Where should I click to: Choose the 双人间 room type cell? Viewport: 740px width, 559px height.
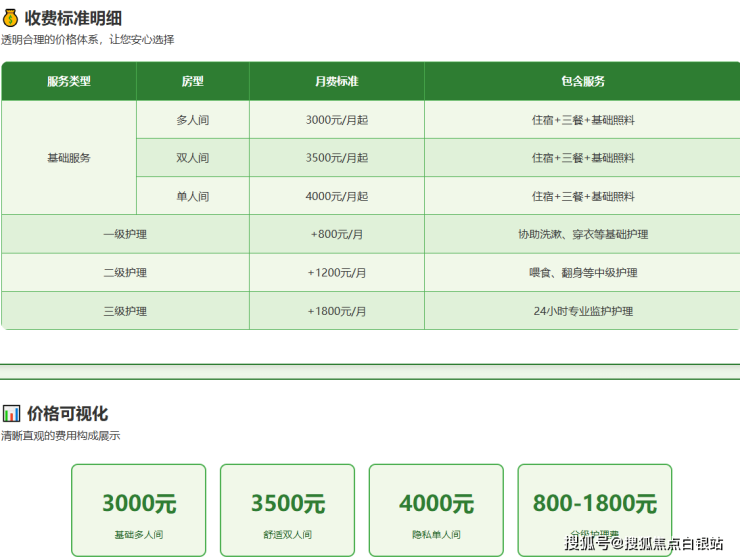pyautogui.click(x=193, y=158)
